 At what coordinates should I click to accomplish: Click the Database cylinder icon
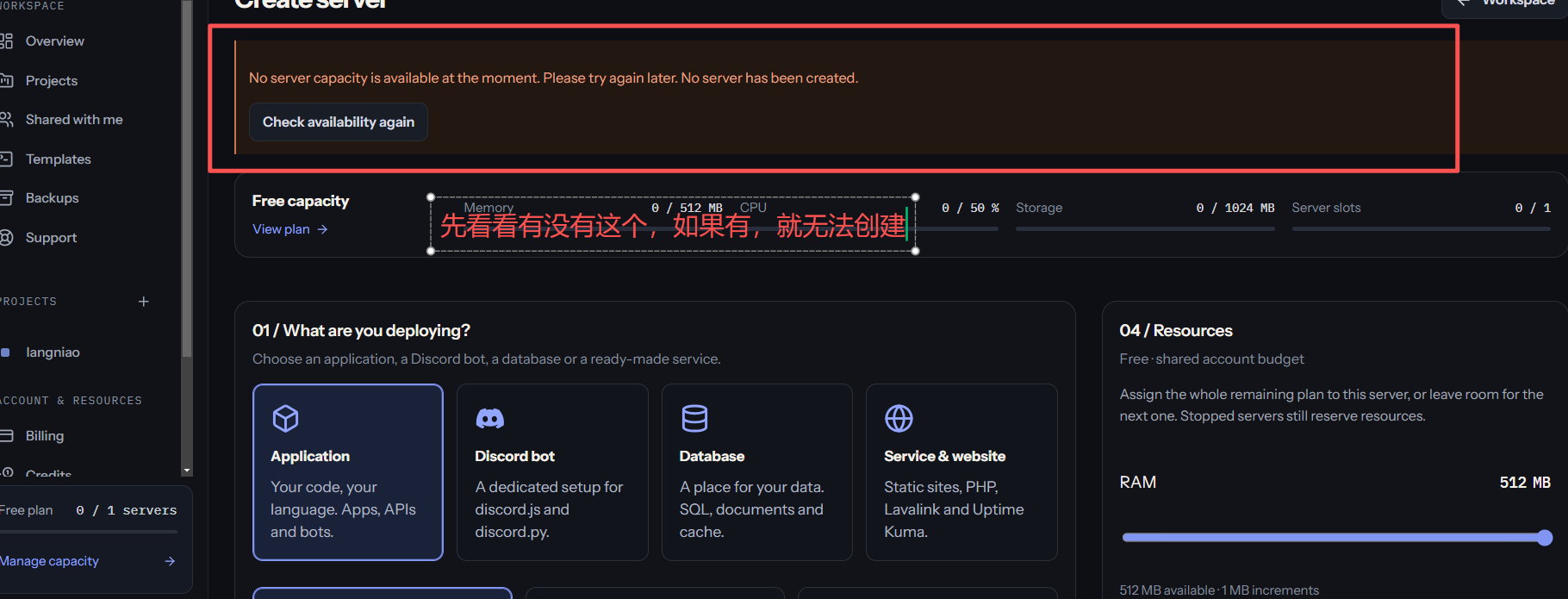694,419
